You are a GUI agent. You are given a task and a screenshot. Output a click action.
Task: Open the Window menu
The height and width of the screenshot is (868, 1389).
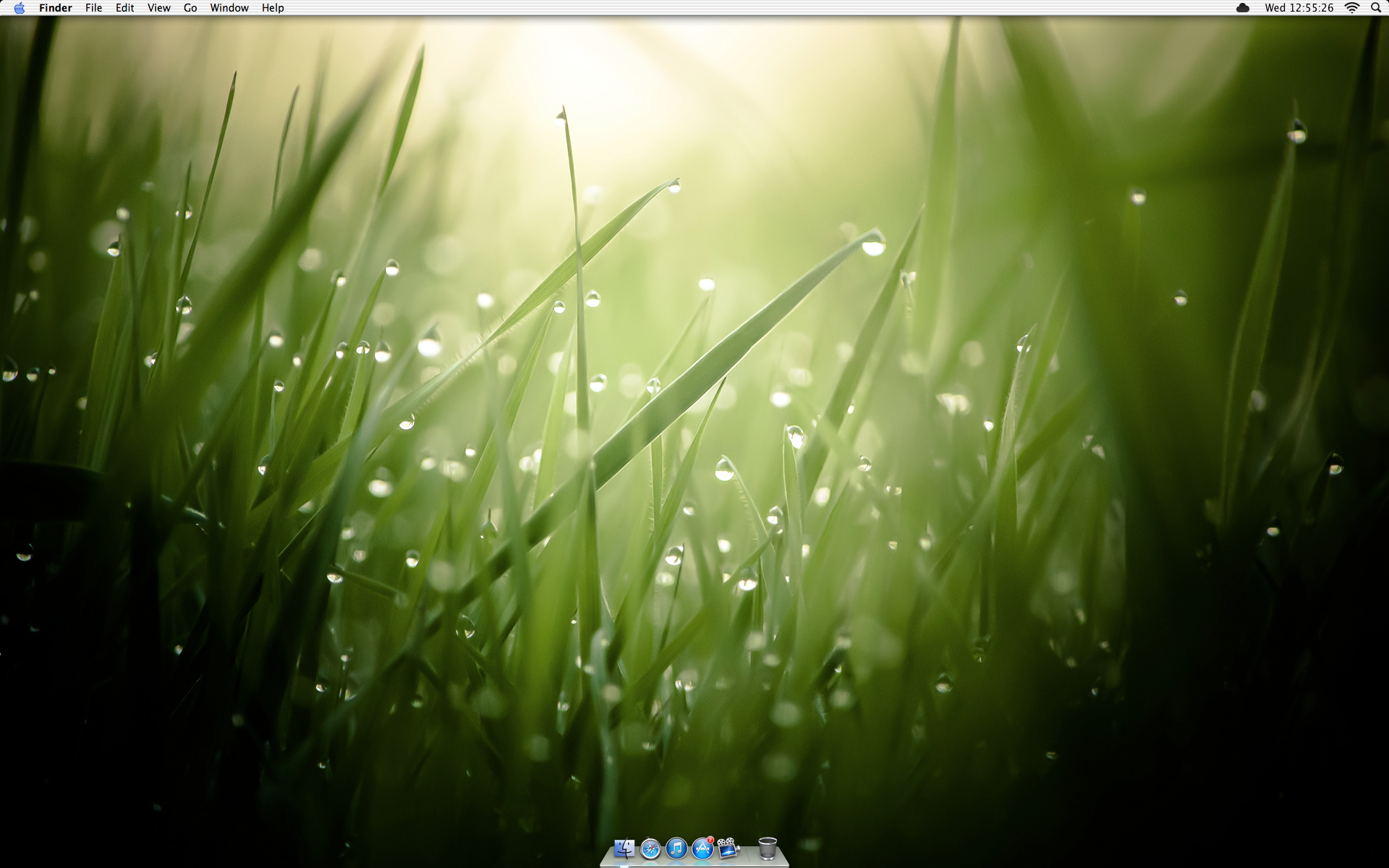(x=229, y=8)
